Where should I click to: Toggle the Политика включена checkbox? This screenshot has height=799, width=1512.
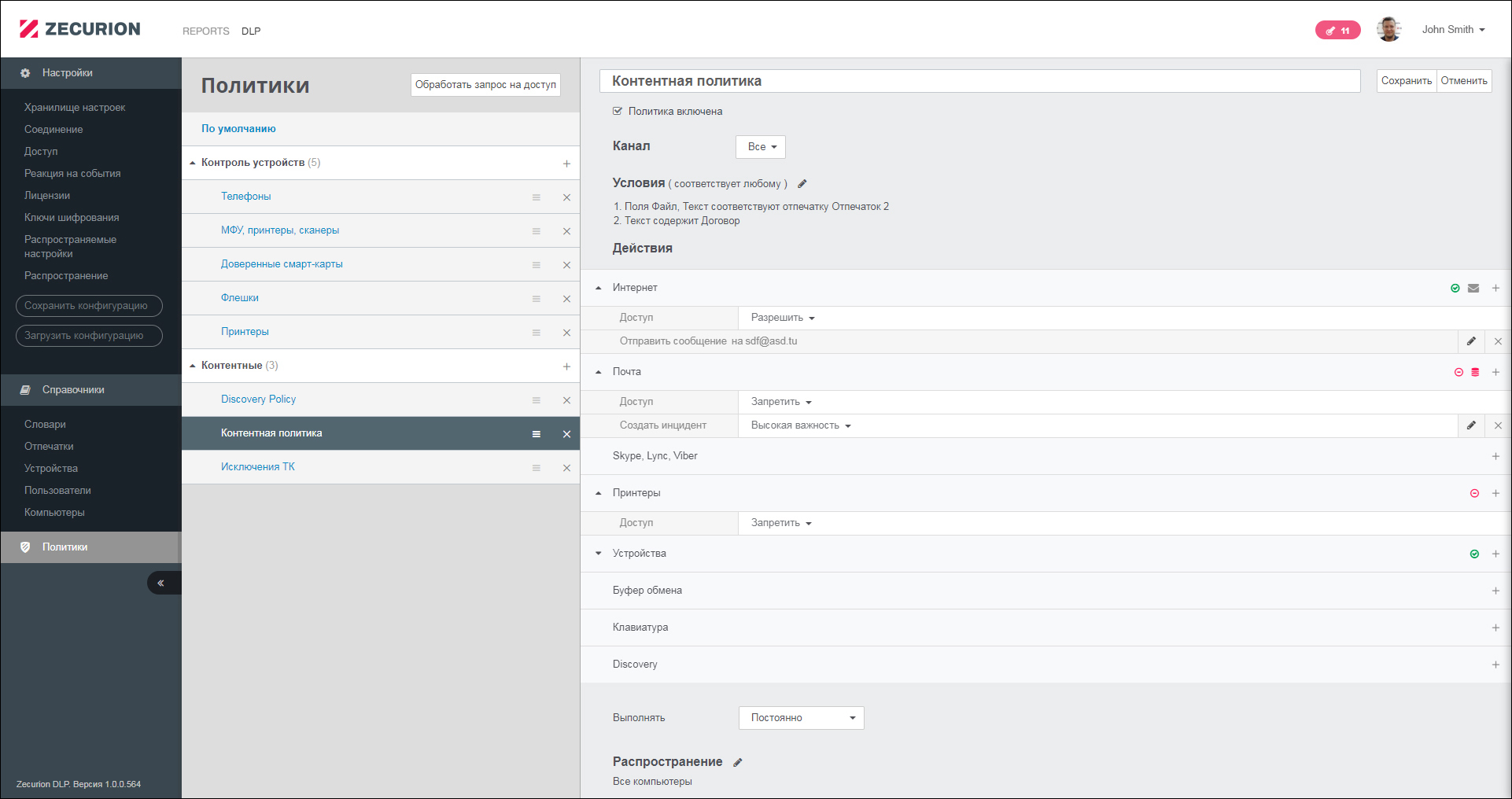point(618,112)
